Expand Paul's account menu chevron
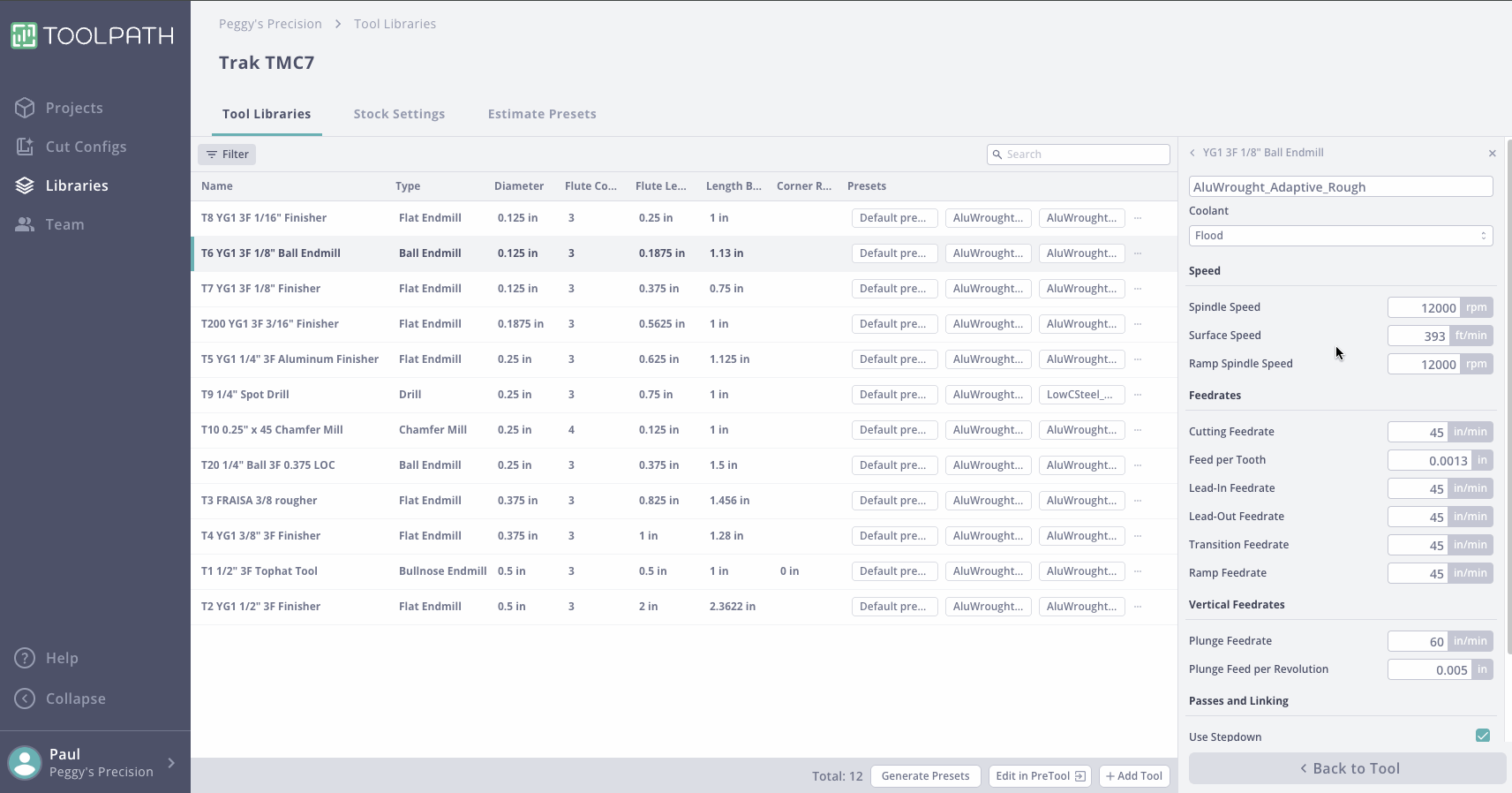1512x793 pixels. (x=171, y=762)
